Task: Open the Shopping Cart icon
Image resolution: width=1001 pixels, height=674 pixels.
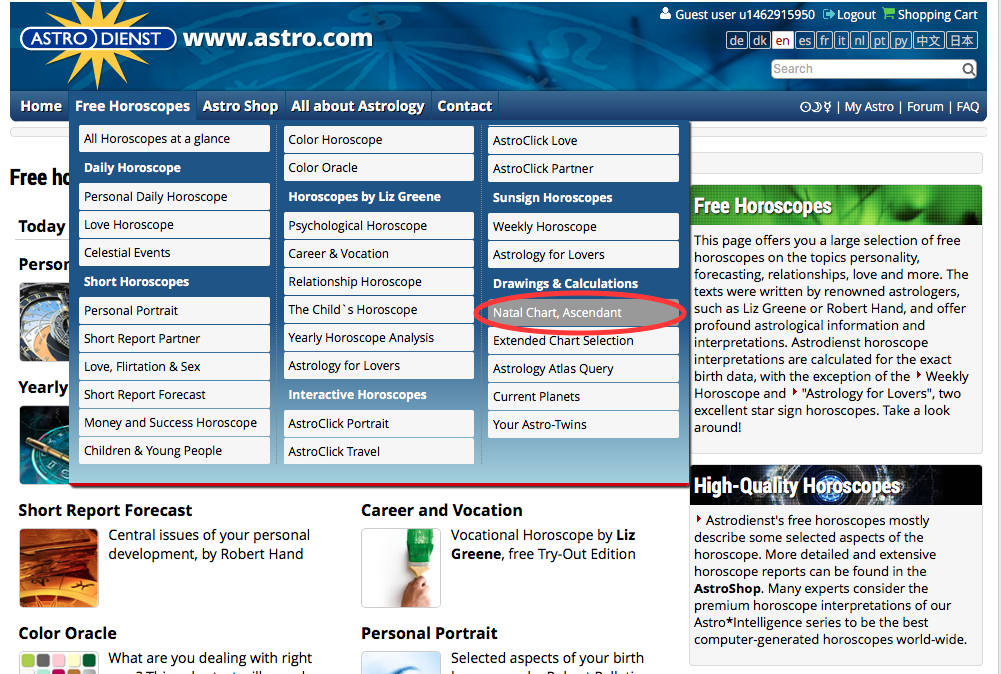Action: click(888, 13)
